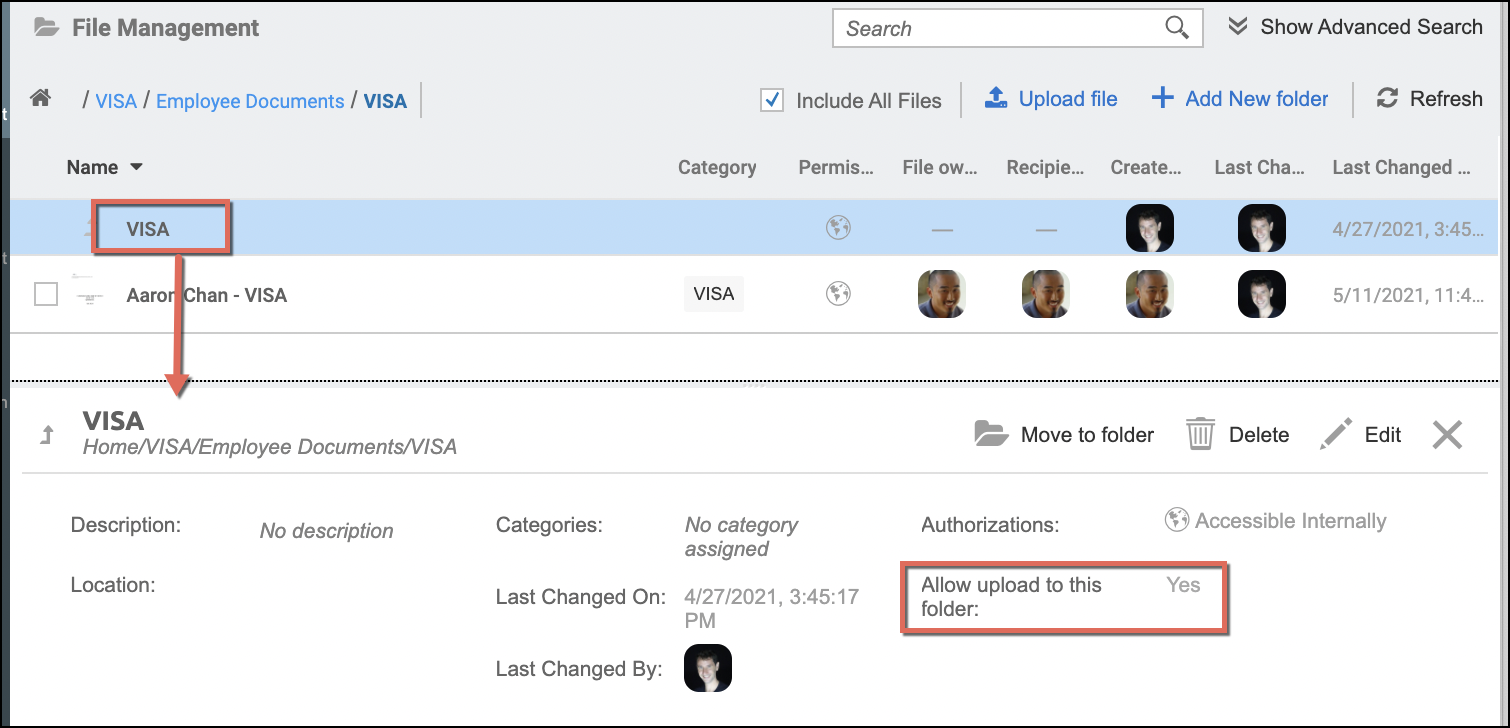Click Add New folder
The height and width of the screenshot is (728, 1510).
click(x=1256, y=99)
